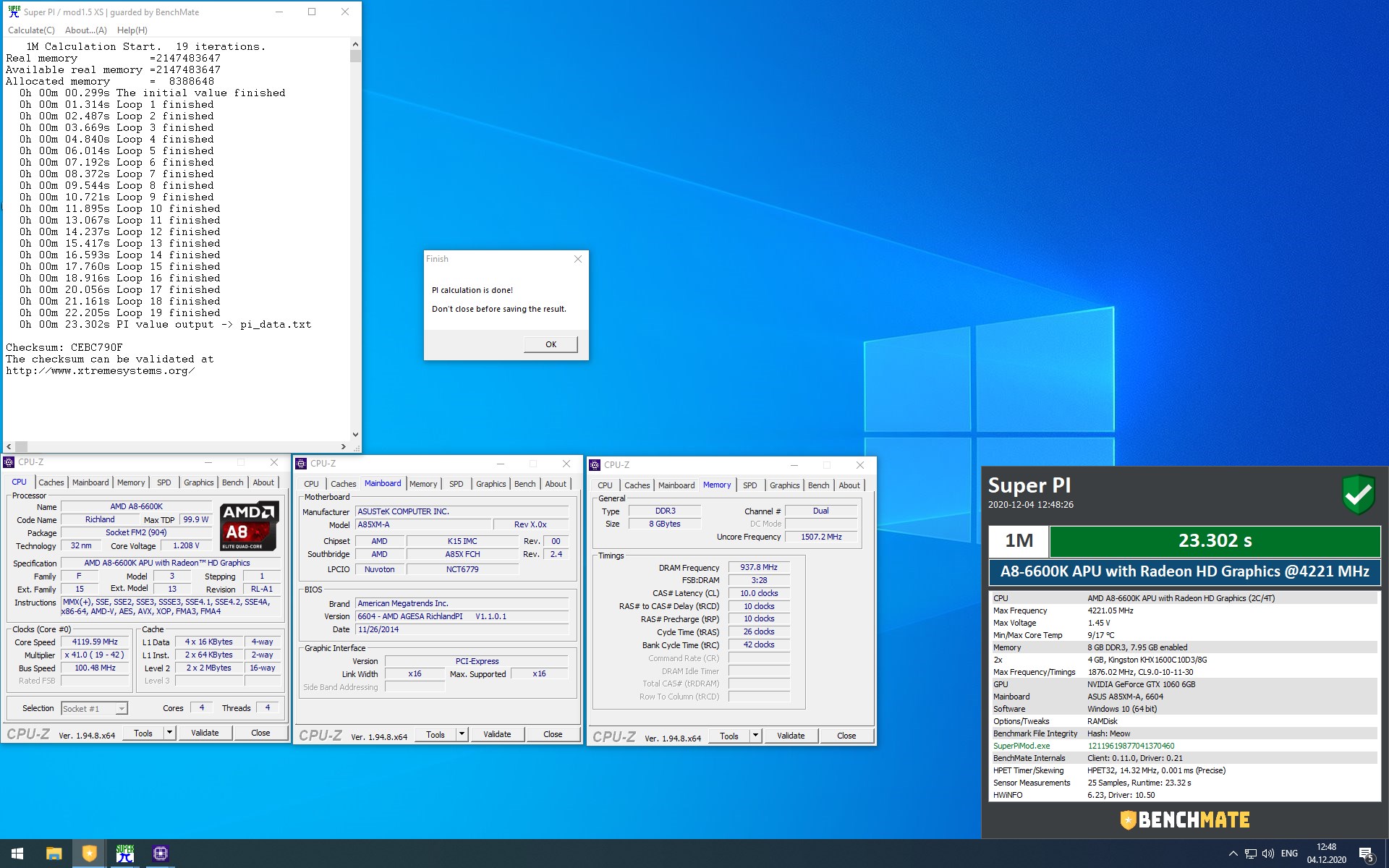Open the About...(A) menu in Super PI

click(85, 30)
